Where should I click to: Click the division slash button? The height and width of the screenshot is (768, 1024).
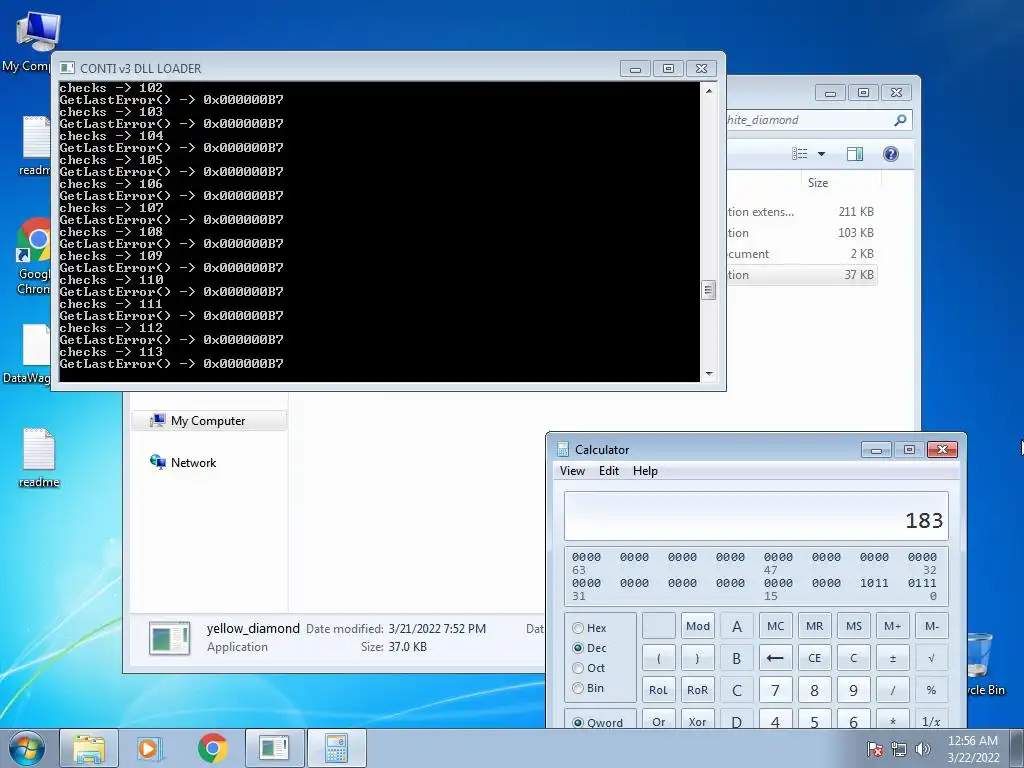(x=893, y=690)
